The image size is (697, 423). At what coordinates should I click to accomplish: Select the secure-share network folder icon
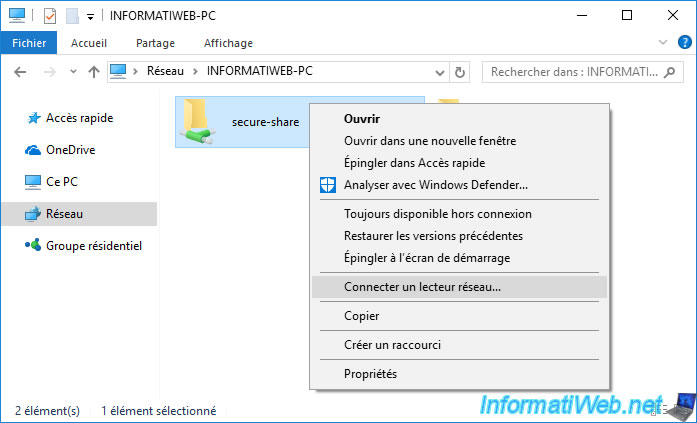point(198,121)
